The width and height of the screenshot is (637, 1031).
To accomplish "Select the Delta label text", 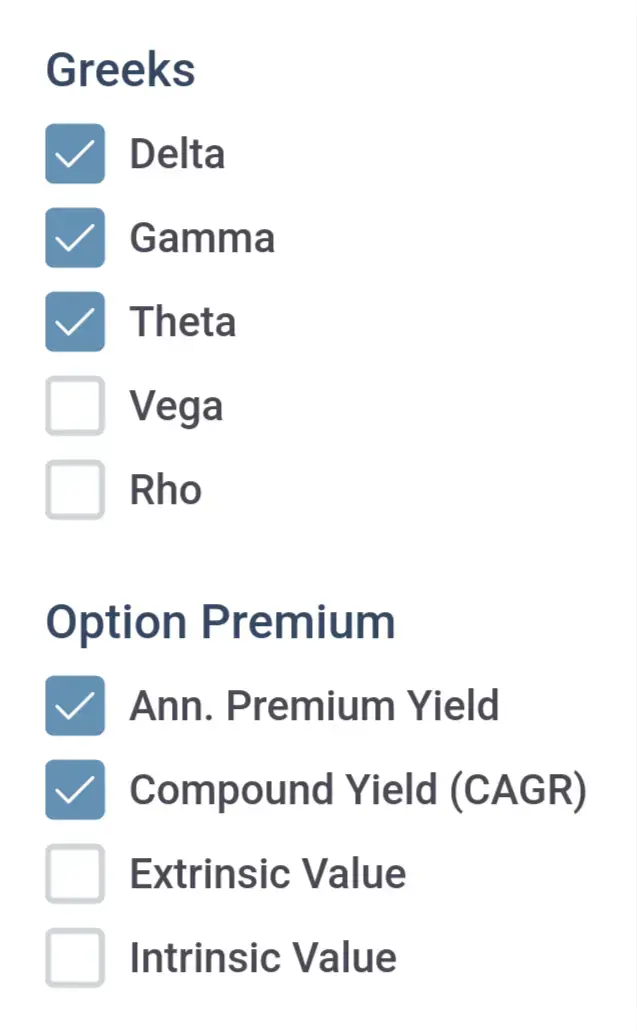I will tap(177, 154).
